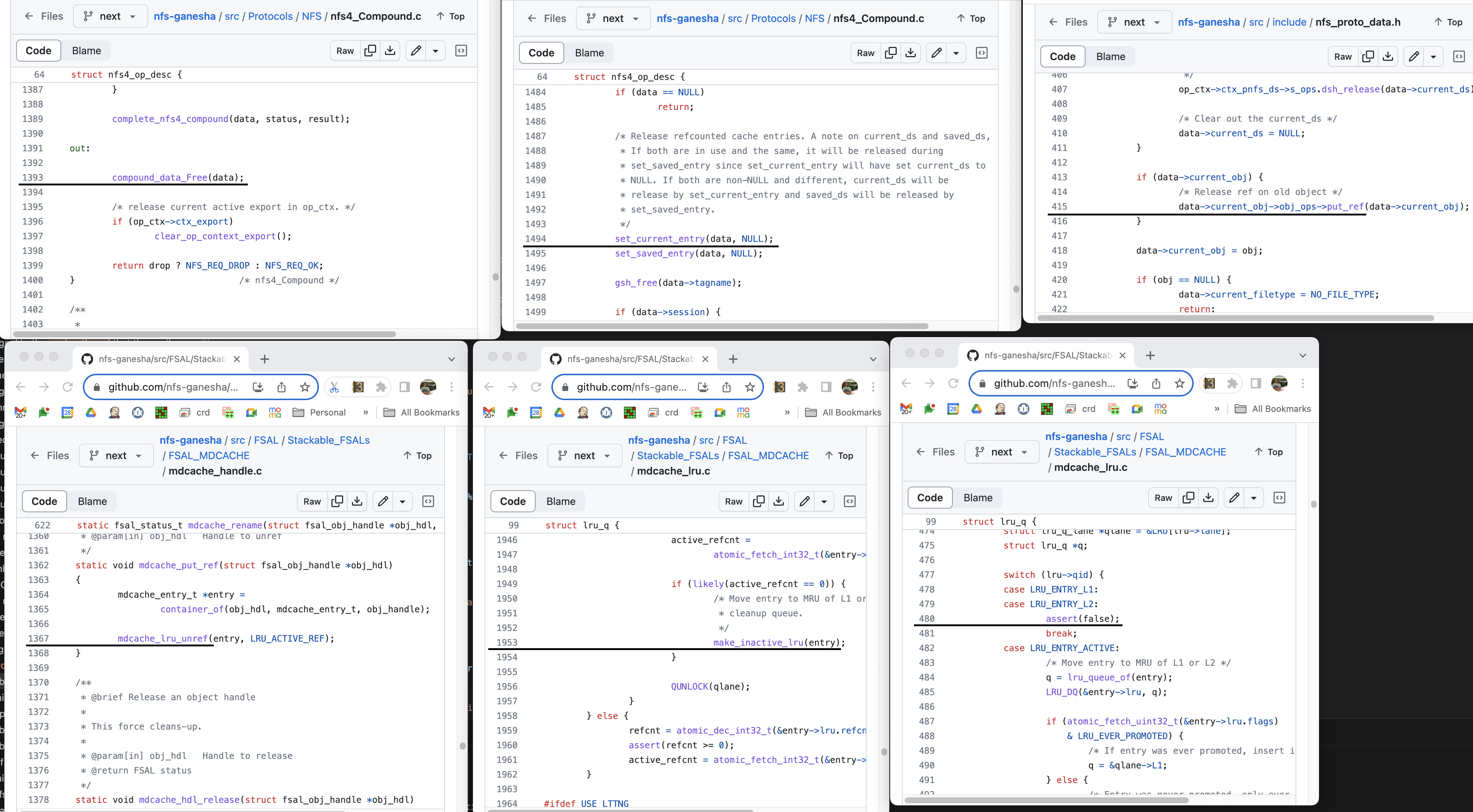Image resolution: width=1473 pixels, height=812 pixels.
Task: Expand the browser tab list chevron
Action: (x=451, y=359)
